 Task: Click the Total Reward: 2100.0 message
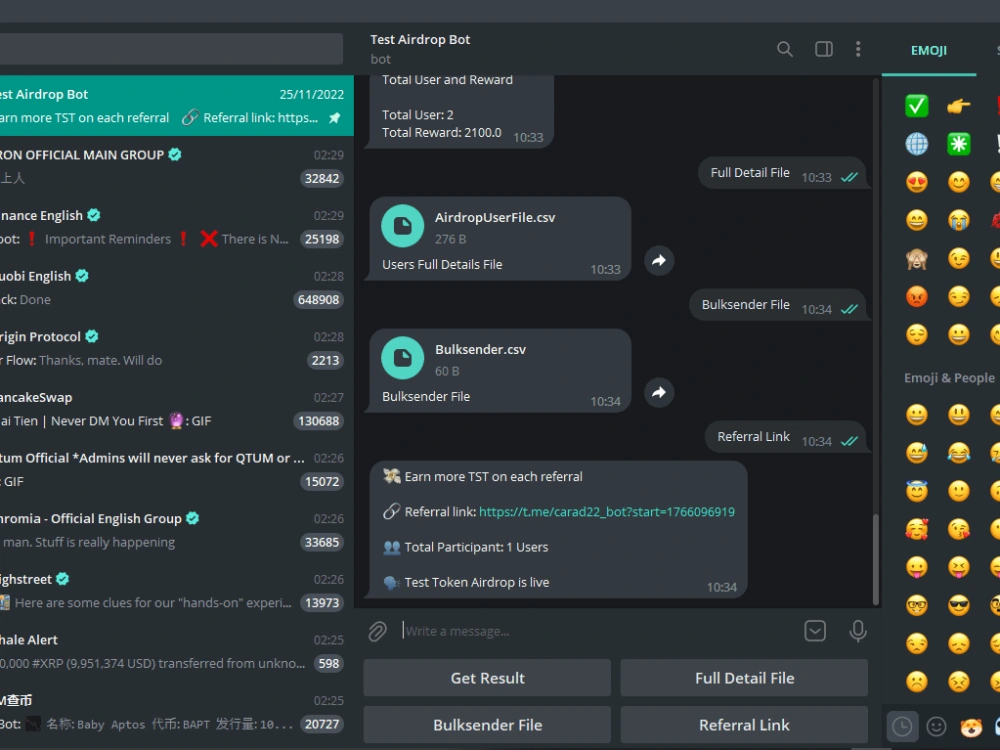point(441,133)
